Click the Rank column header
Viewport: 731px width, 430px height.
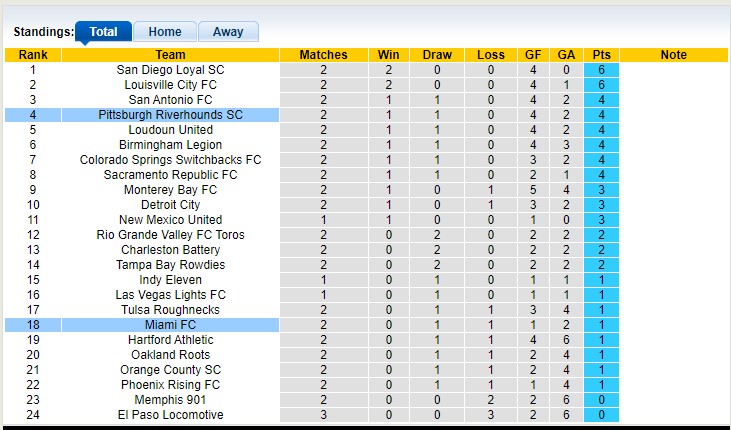pyautogui.click(x=33, y=55)
